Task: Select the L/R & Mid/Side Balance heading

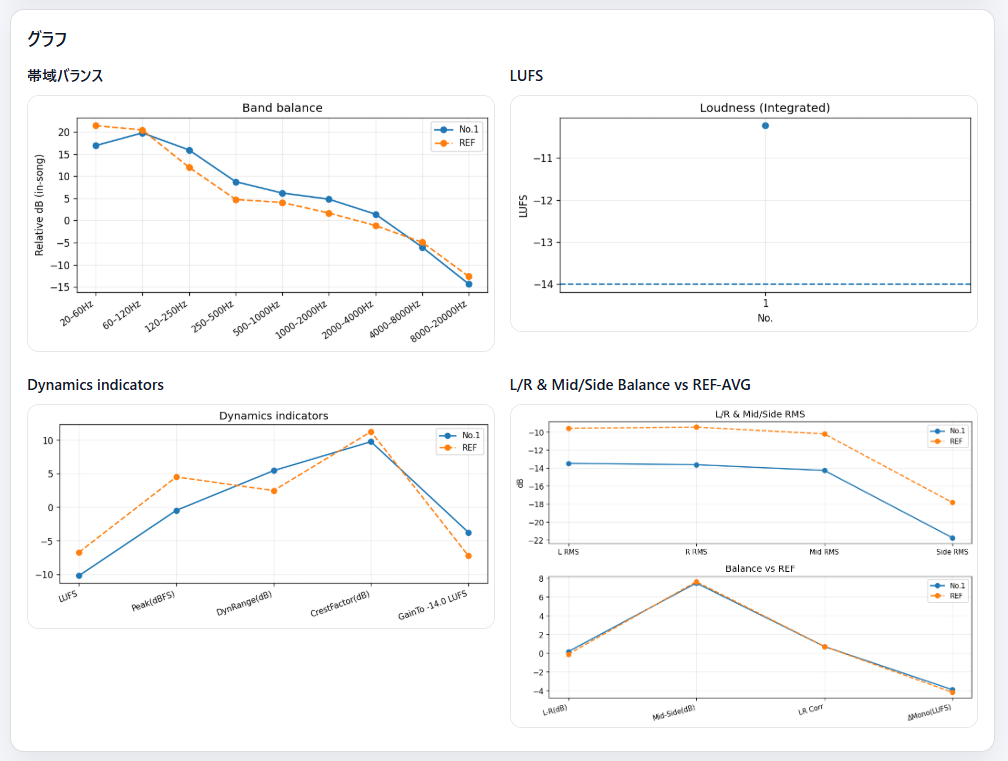Action: coord(630,385)
